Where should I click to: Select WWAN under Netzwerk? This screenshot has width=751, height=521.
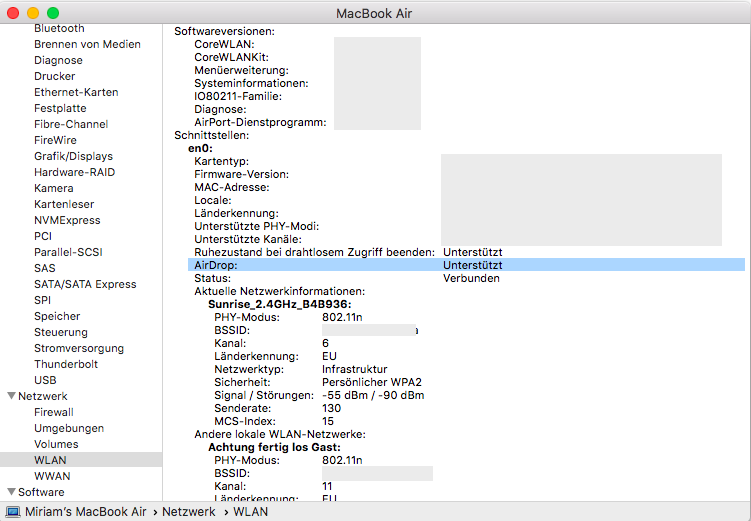point(52,476)
